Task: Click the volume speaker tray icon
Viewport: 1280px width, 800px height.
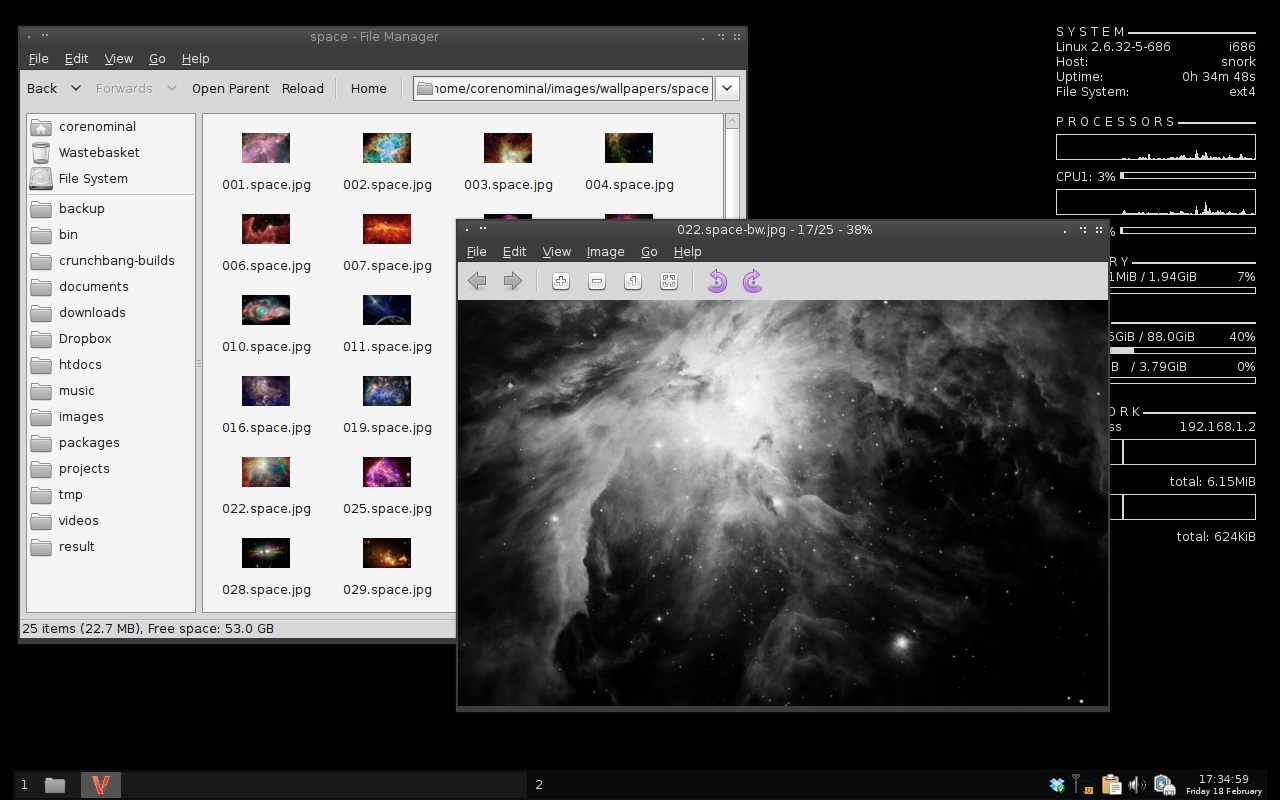Action: [x=1136, y=785]
